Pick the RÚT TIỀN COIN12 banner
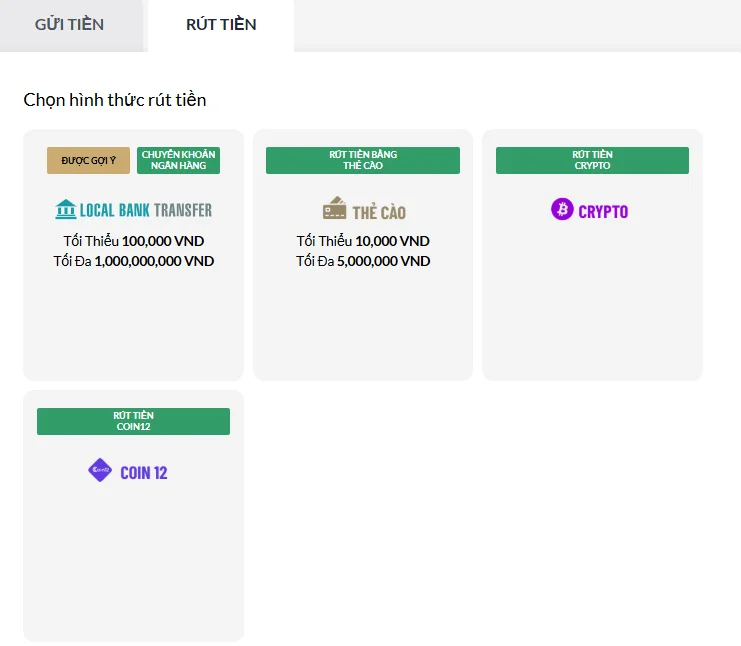Viewport: 741px width, 646px height. tap(133, 421)
